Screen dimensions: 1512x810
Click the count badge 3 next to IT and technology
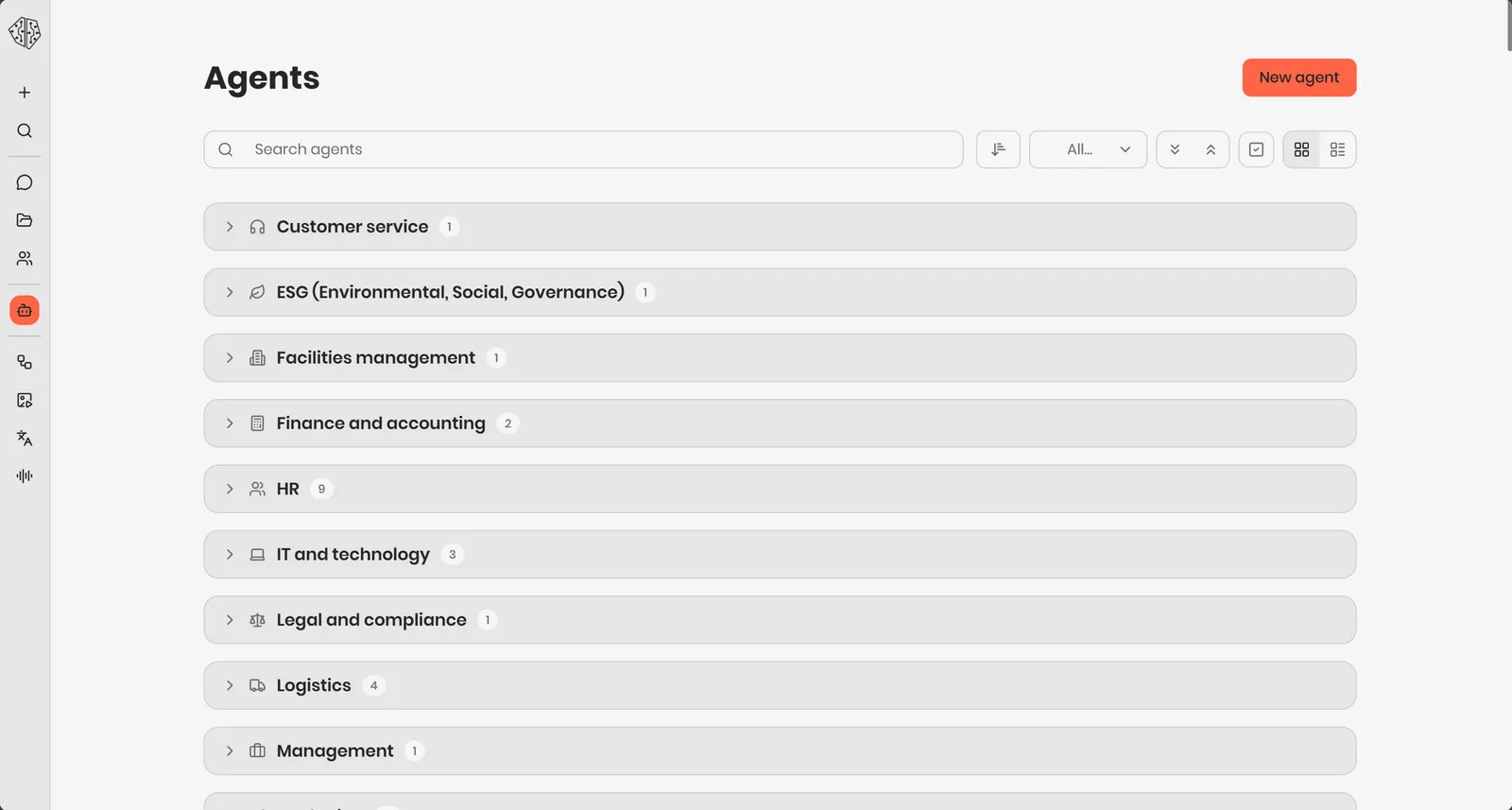[x=453, y=555]
